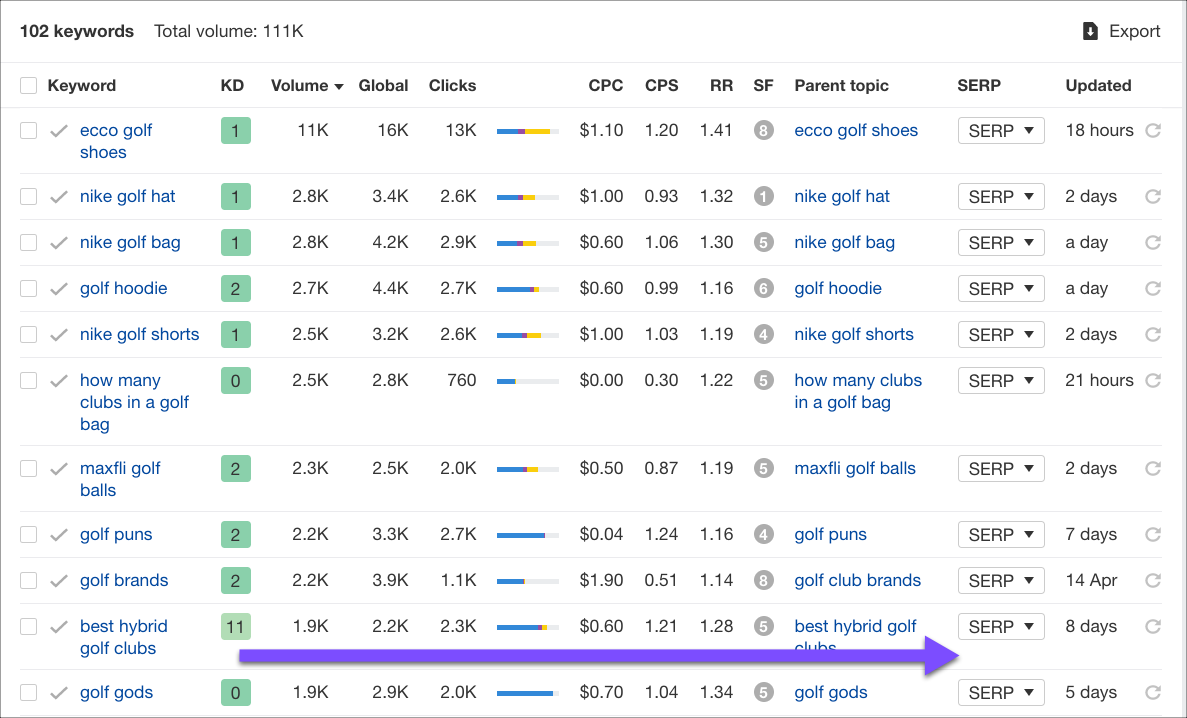This screenshot has width=1187, height=718.
Task: Sort by the Volume column header
Action: click(x=307, y=86)
